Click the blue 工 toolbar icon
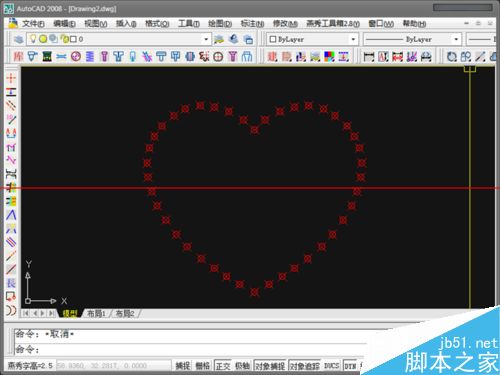The height and width of the screenshot is (375, 500). [x=344, y=56]
